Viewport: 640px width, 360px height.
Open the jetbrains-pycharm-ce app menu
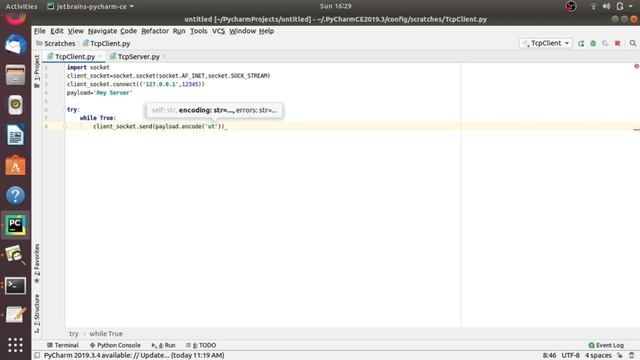click(90, 6)
